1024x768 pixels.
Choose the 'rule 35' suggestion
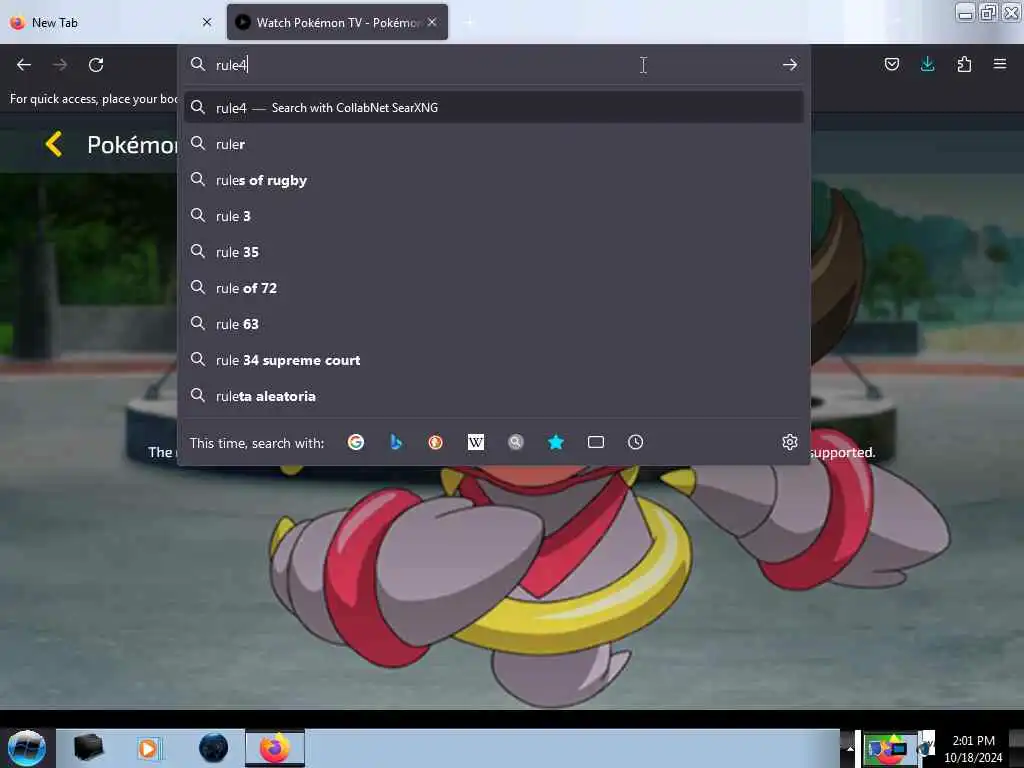[x=494, y=251]
